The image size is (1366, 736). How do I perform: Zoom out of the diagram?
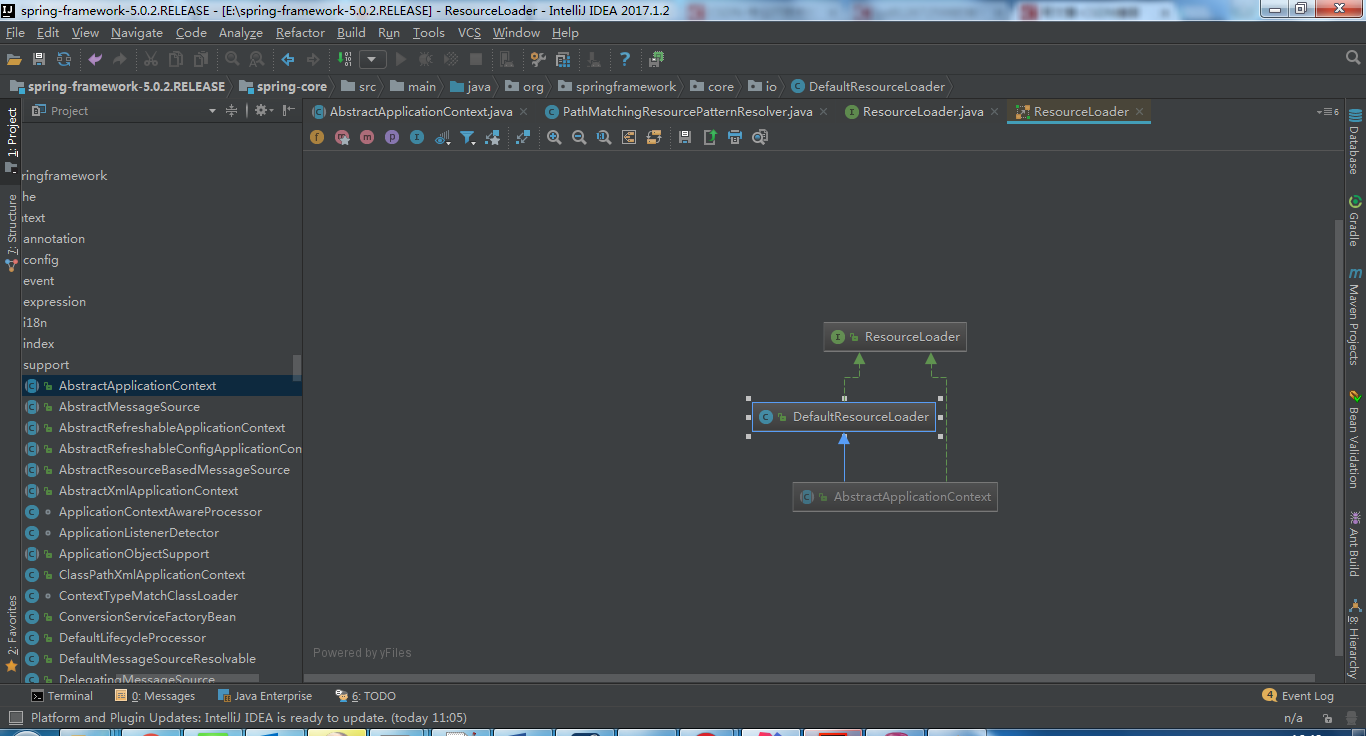(579, 137)
